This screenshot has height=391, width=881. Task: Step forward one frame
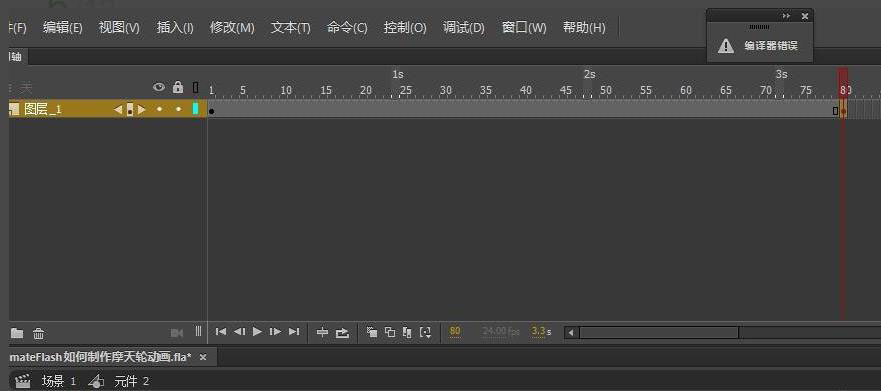click(275, 331)
